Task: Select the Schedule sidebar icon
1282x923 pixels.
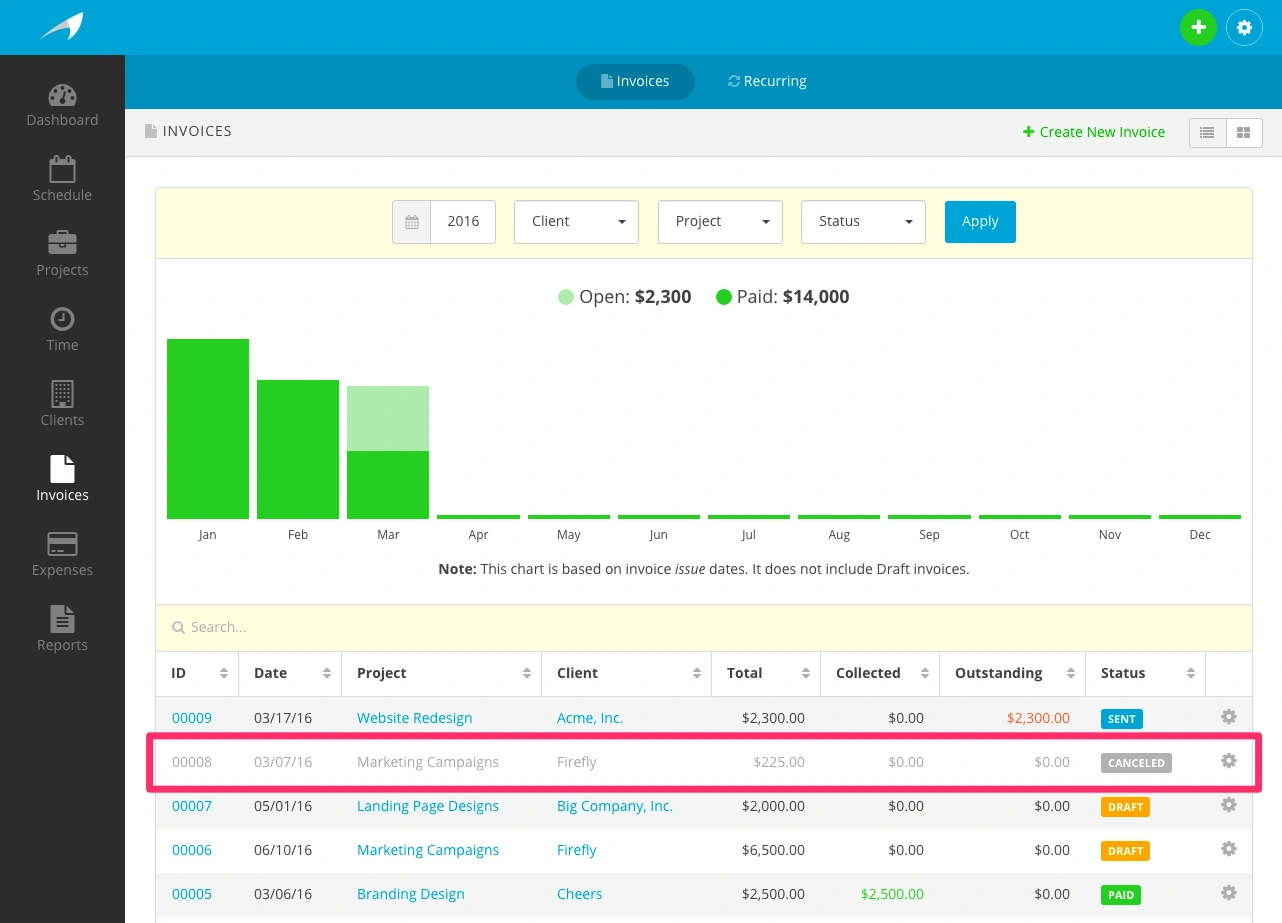Action: pos(62,179)
